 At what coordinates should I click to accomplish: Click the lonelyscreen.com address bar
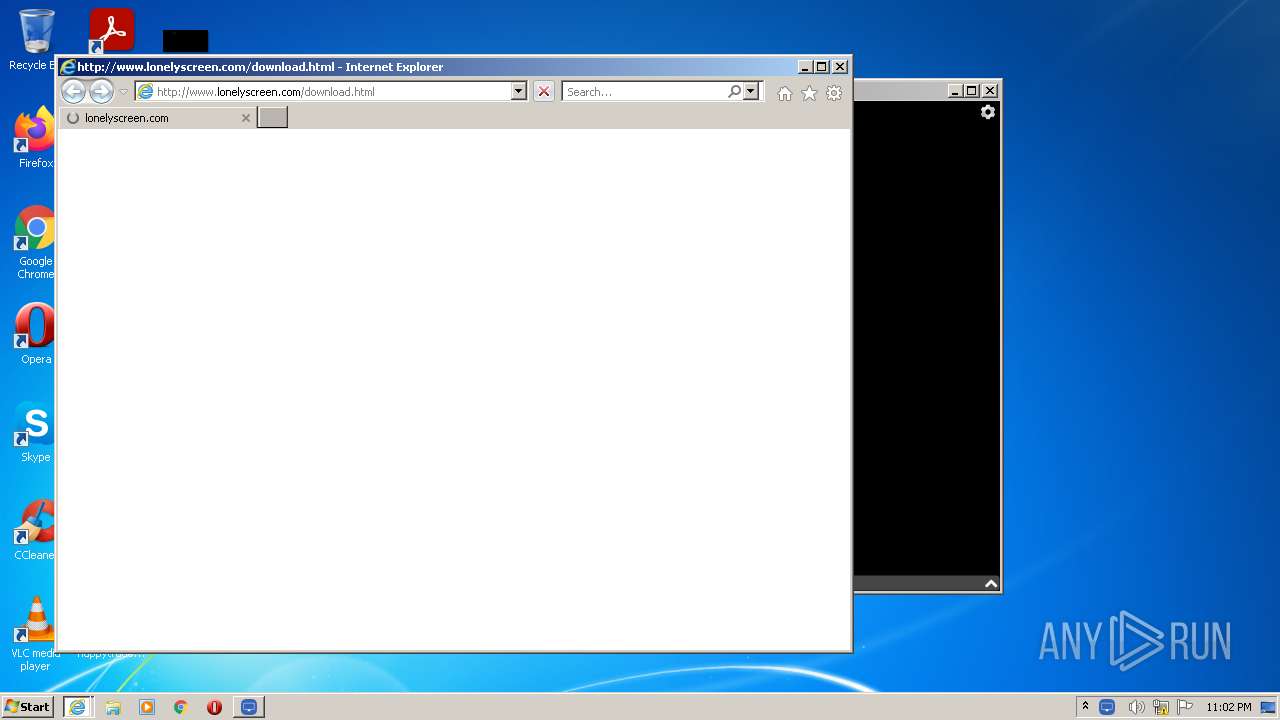[323, 91]
